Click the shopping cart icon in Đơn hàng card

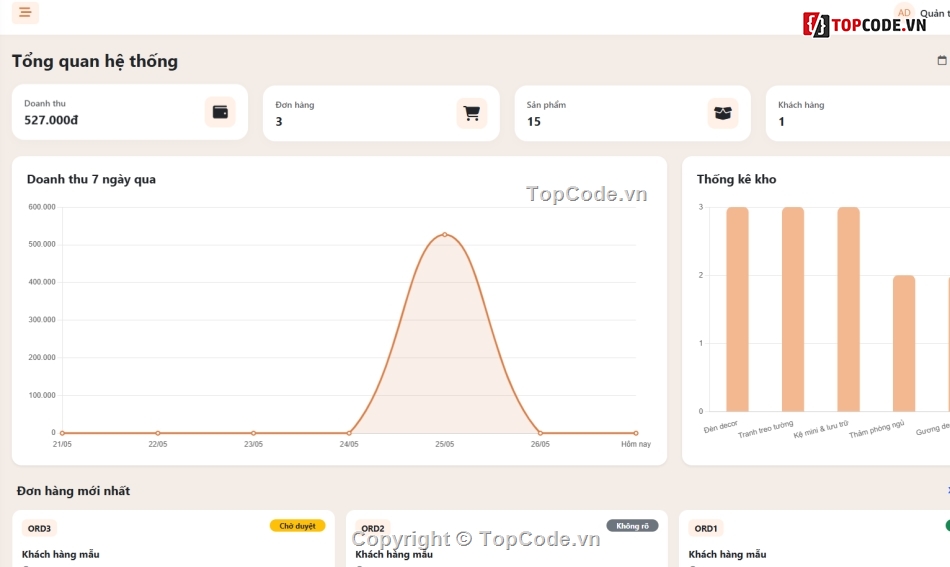(x=471, y=113)
